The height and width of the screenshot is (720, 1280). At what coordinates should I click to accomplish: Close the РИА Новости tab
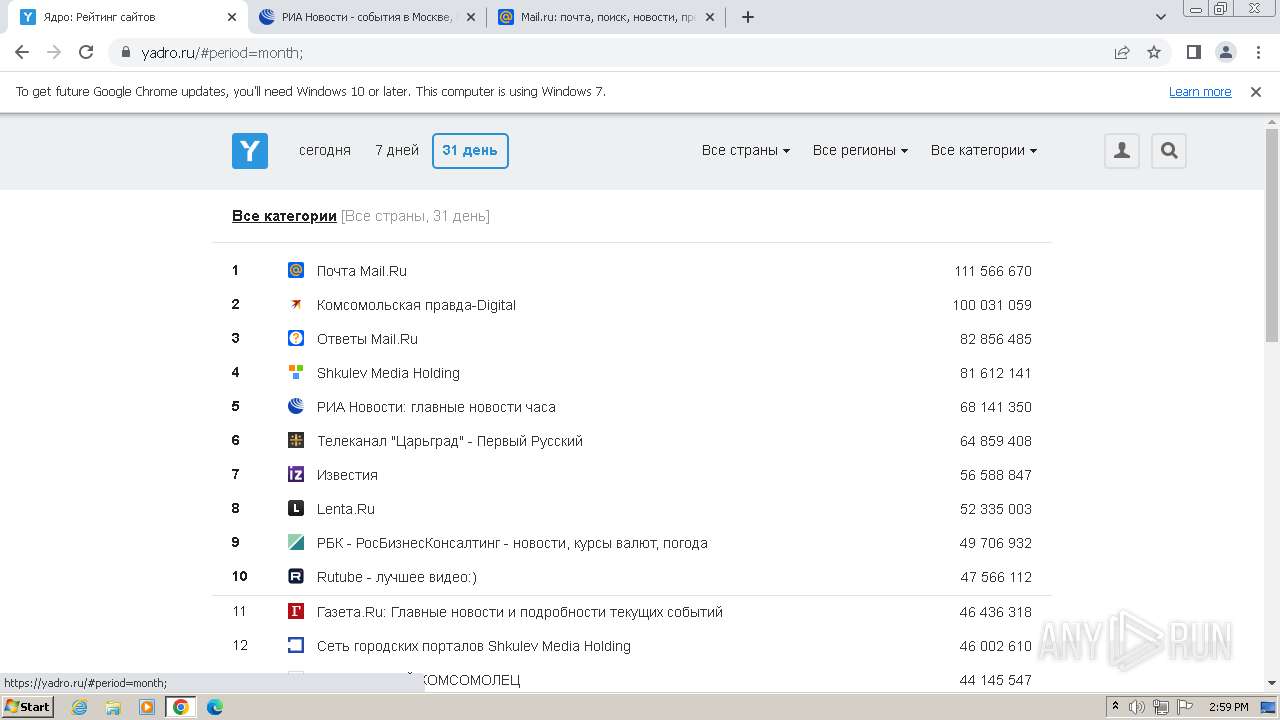tap(470, 17)
